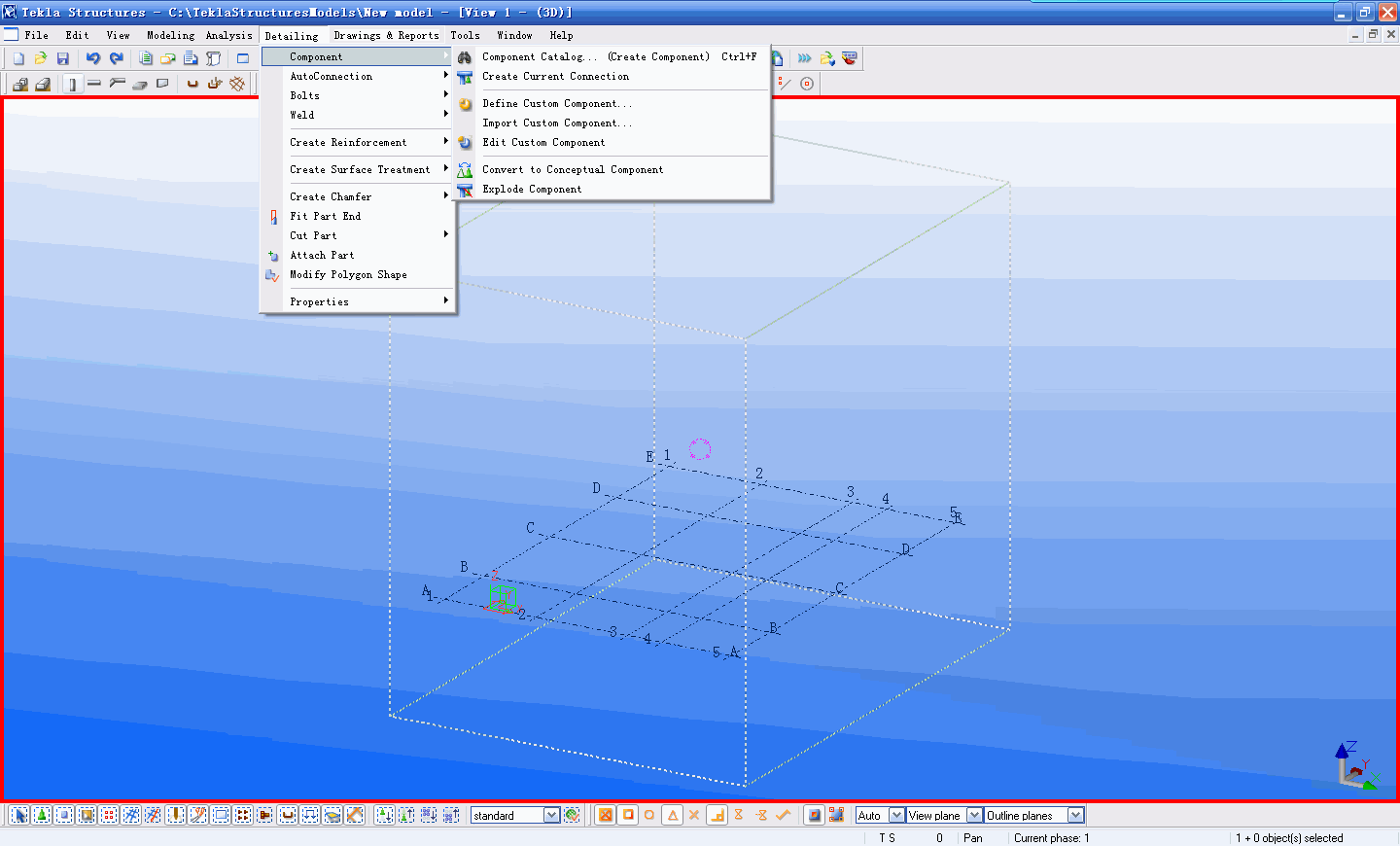
Task: Redo the last action
Action: [x=117, y=58]
